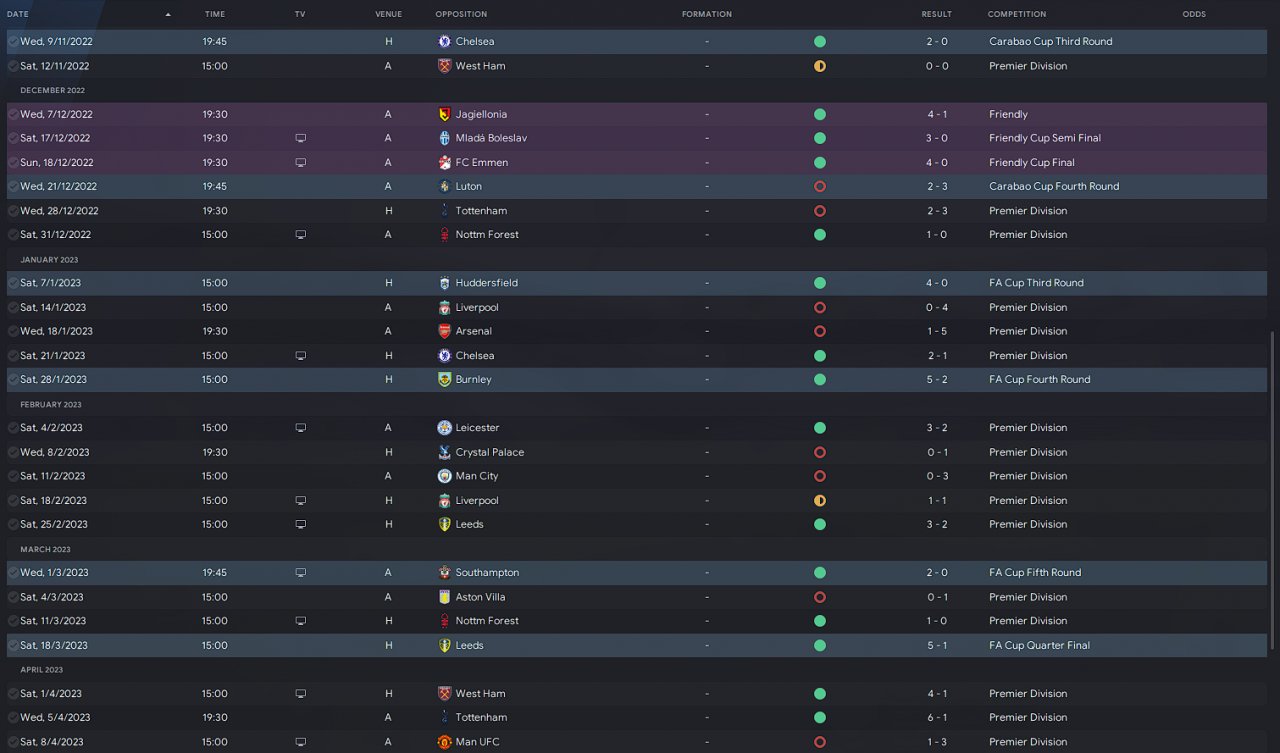Viewport: 1280px width, 753px height.
Task: Click the TV icon for the Man UFC fixture
Action: click(x=300, y=742)
